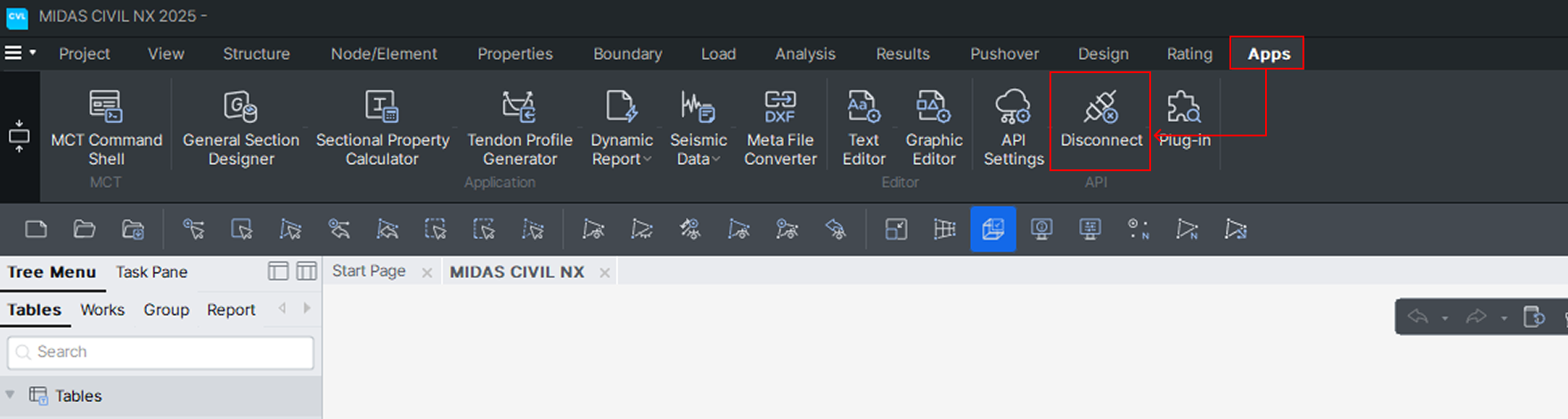Switch to the Analysis ribbon tab
Image resolution: width=1568 pixels, height=419 pixels.
pos(805,53)
